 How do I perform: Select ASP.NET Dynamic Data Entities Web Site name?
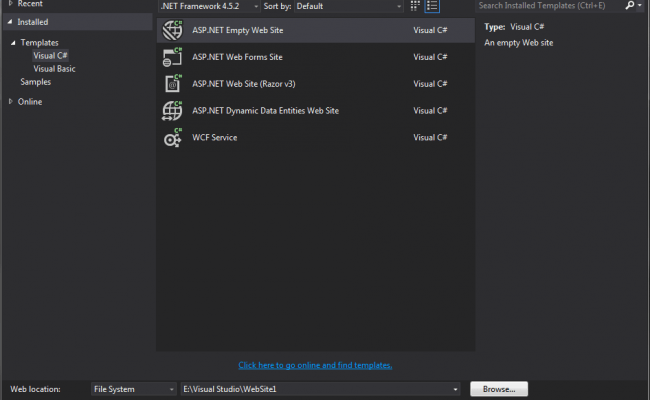[x=265, y=111]
